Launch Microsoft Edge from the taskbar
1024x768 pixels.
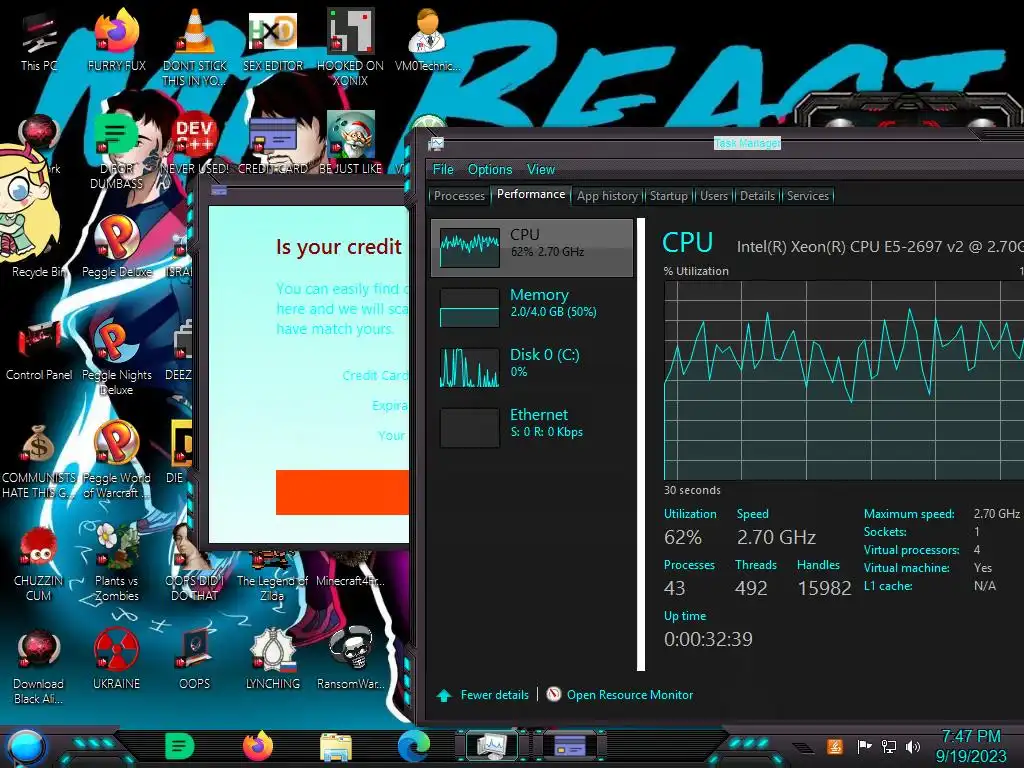tap(414, 746)
